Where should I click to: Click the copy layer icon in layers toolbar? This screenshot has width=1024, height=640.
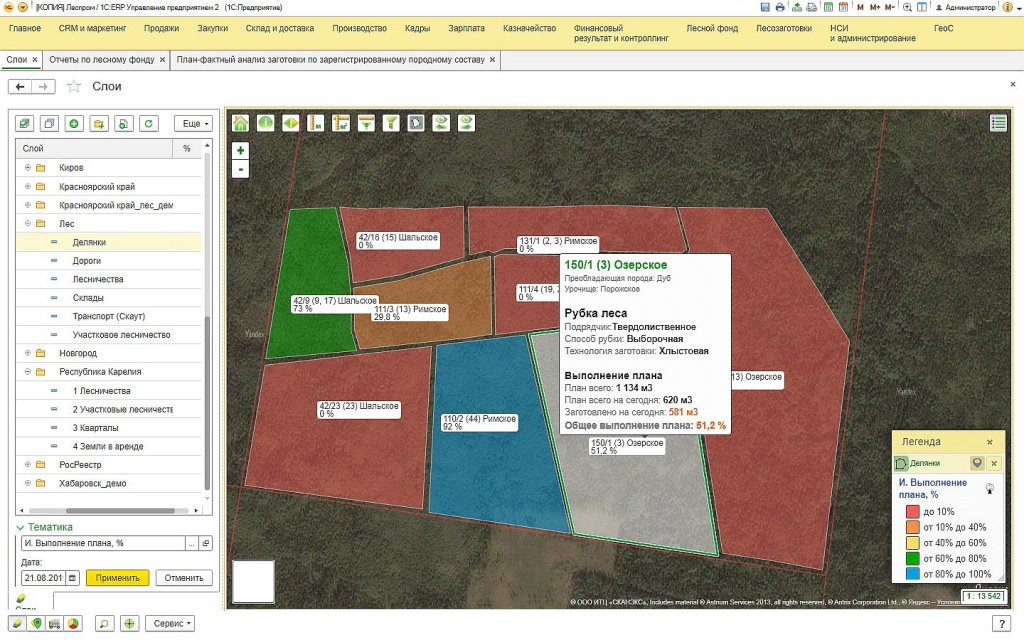pos(49,123)
